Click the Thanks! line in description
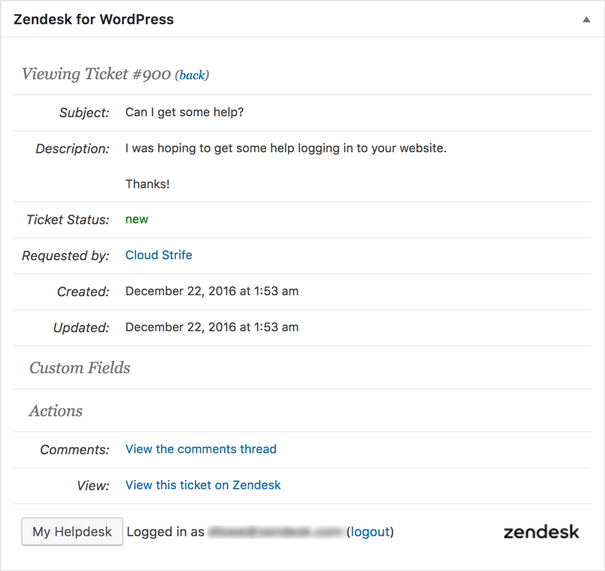Viewport: 605px width, 571px height. tap(147, 184)
